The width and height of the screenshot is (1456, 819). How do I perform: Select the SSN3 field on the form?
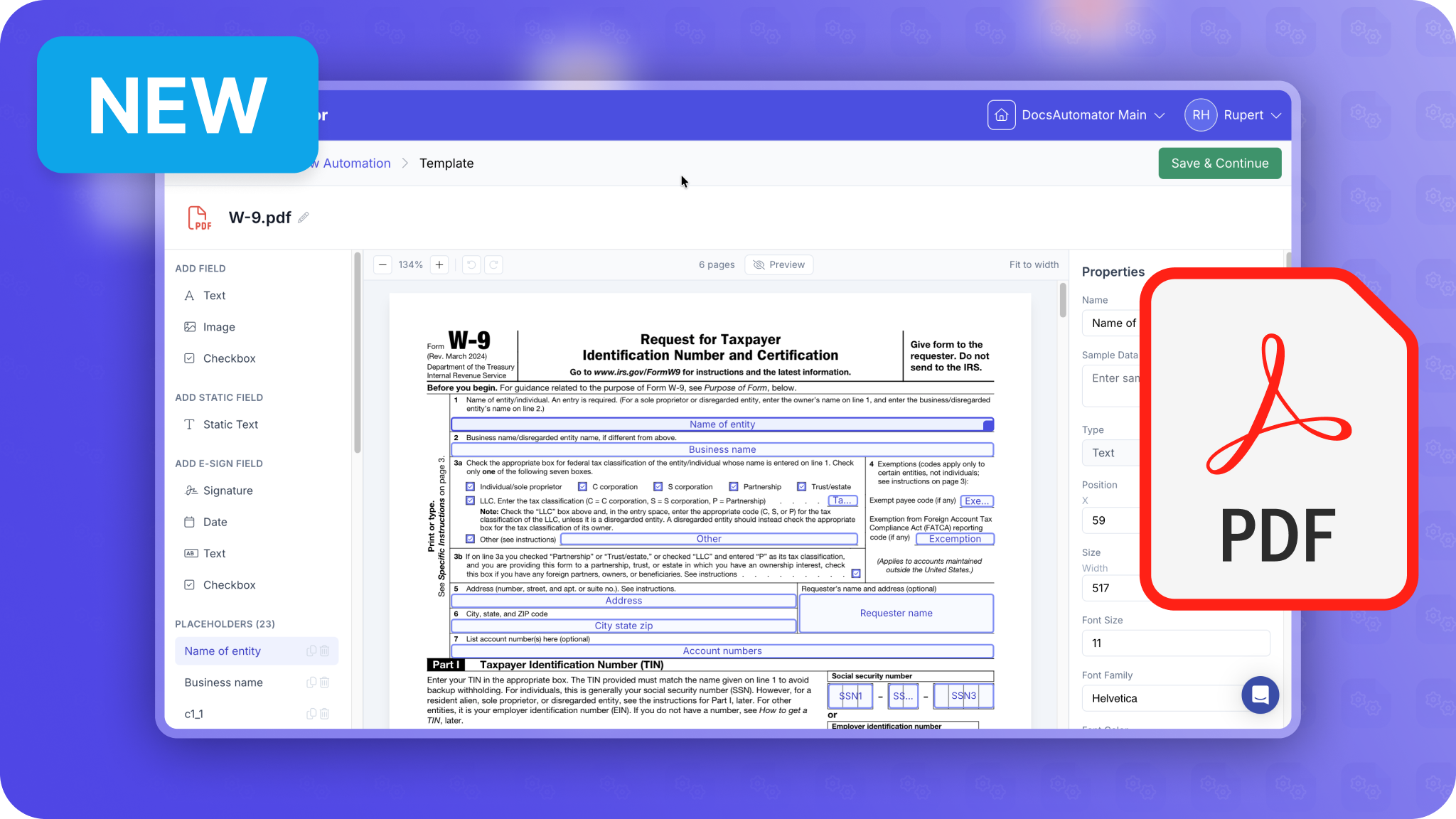click(x=963, y=696)
